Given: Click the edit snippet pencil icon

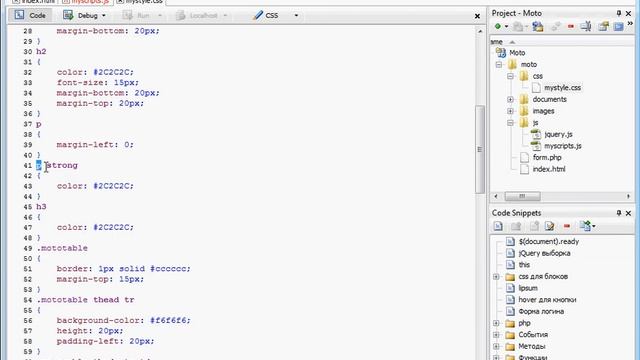Looking at the screenshot, I should pyautogui.click(x=550, y=226).
